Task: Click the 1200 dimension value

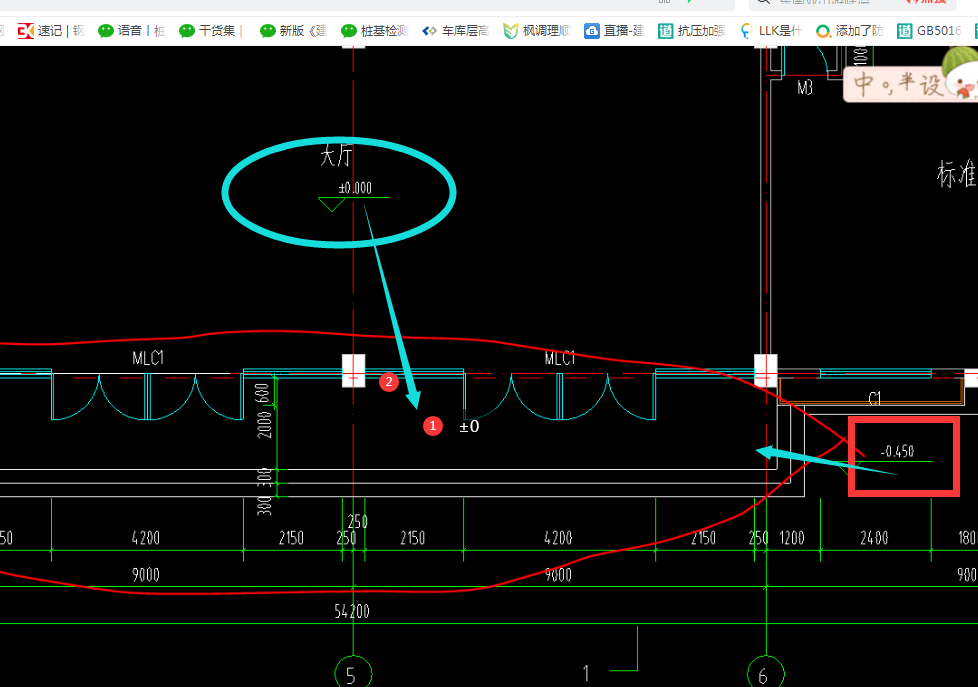Action: [792, 538]
